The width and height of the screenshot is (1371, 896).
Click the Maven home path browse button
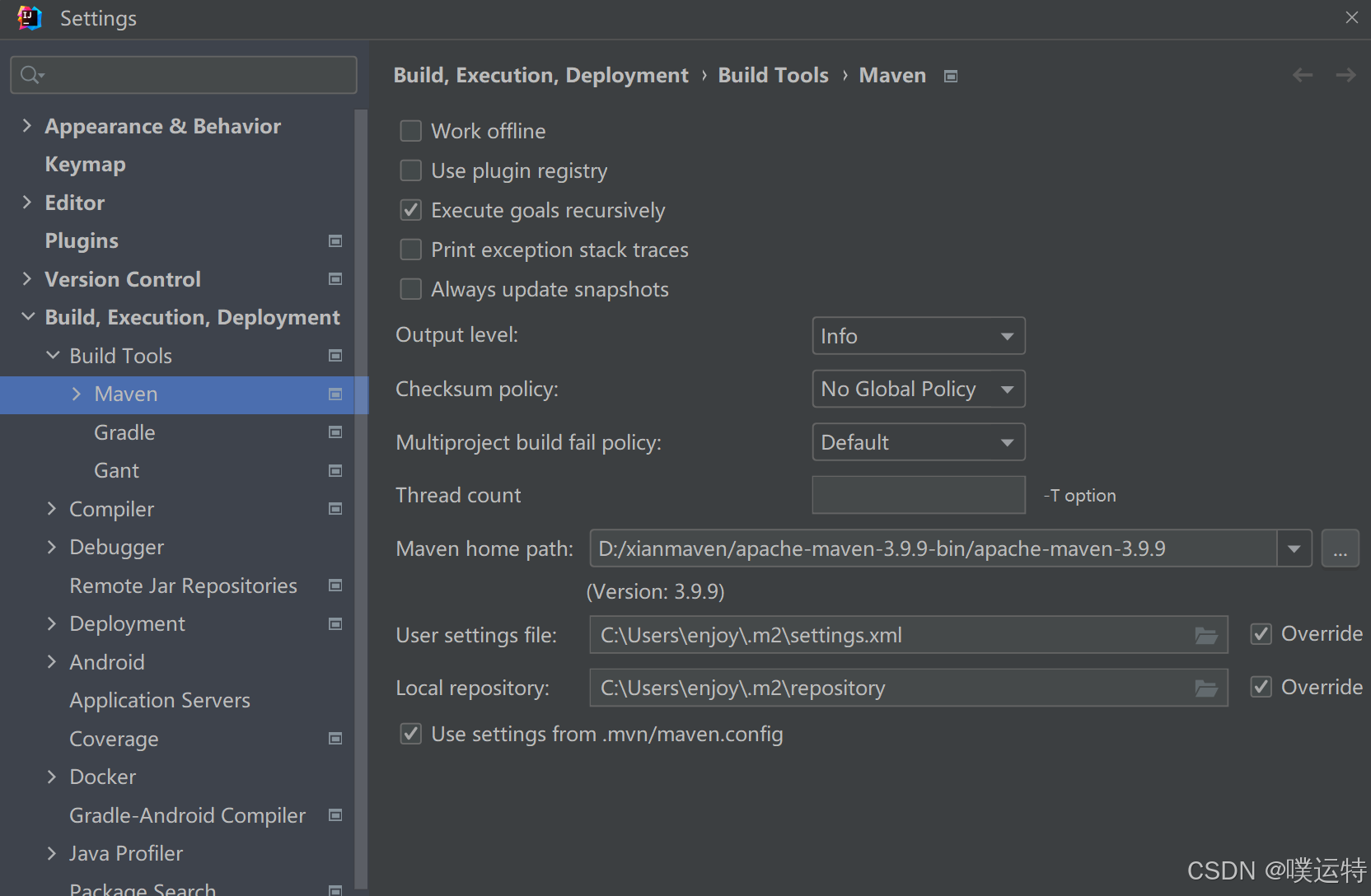point(1341,548)
